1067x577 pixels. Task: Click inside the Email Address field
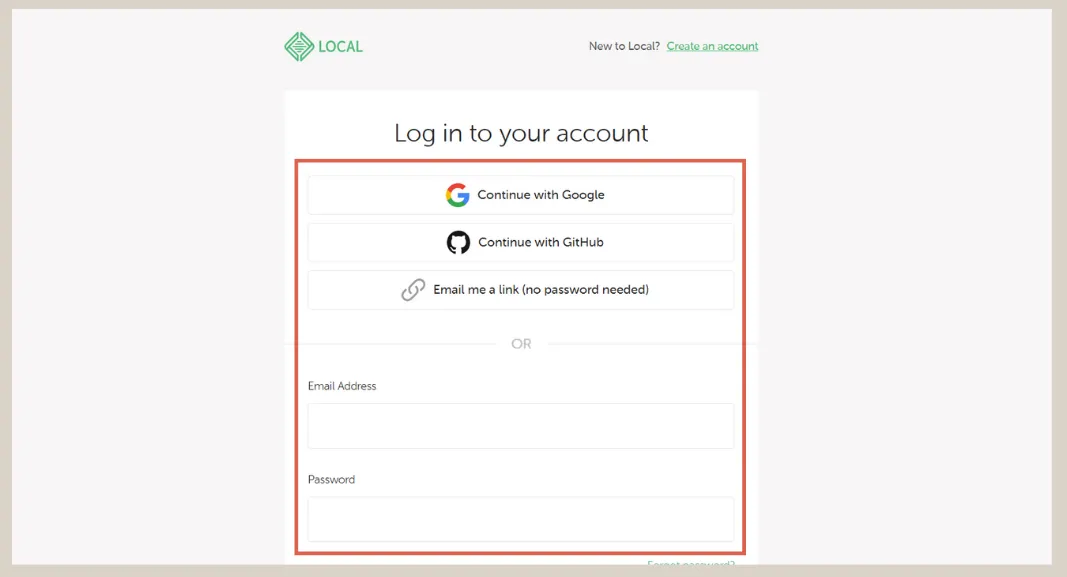[x=520, y=426]
